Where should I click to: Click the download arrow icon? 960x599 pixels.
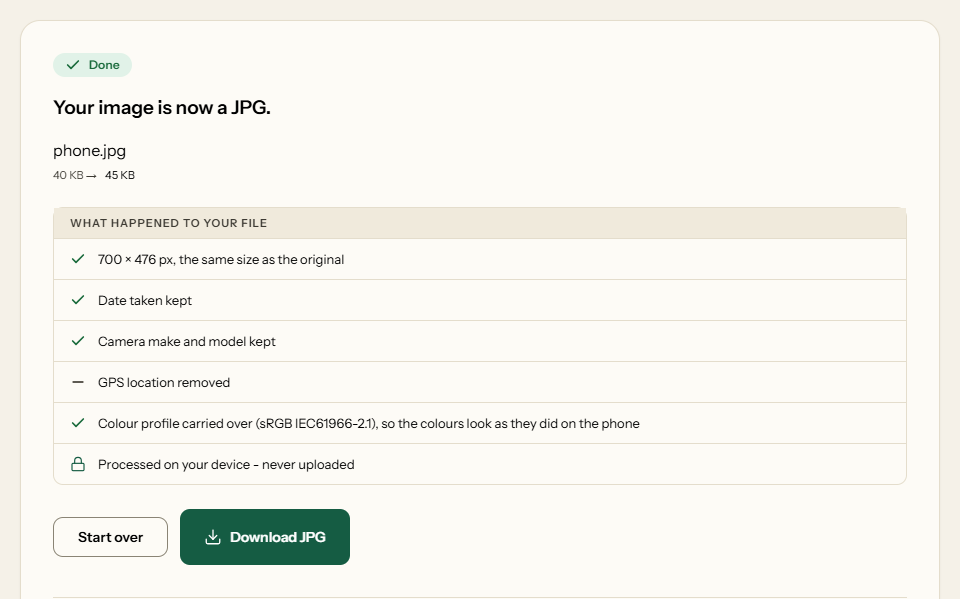[x=212, y=537]
